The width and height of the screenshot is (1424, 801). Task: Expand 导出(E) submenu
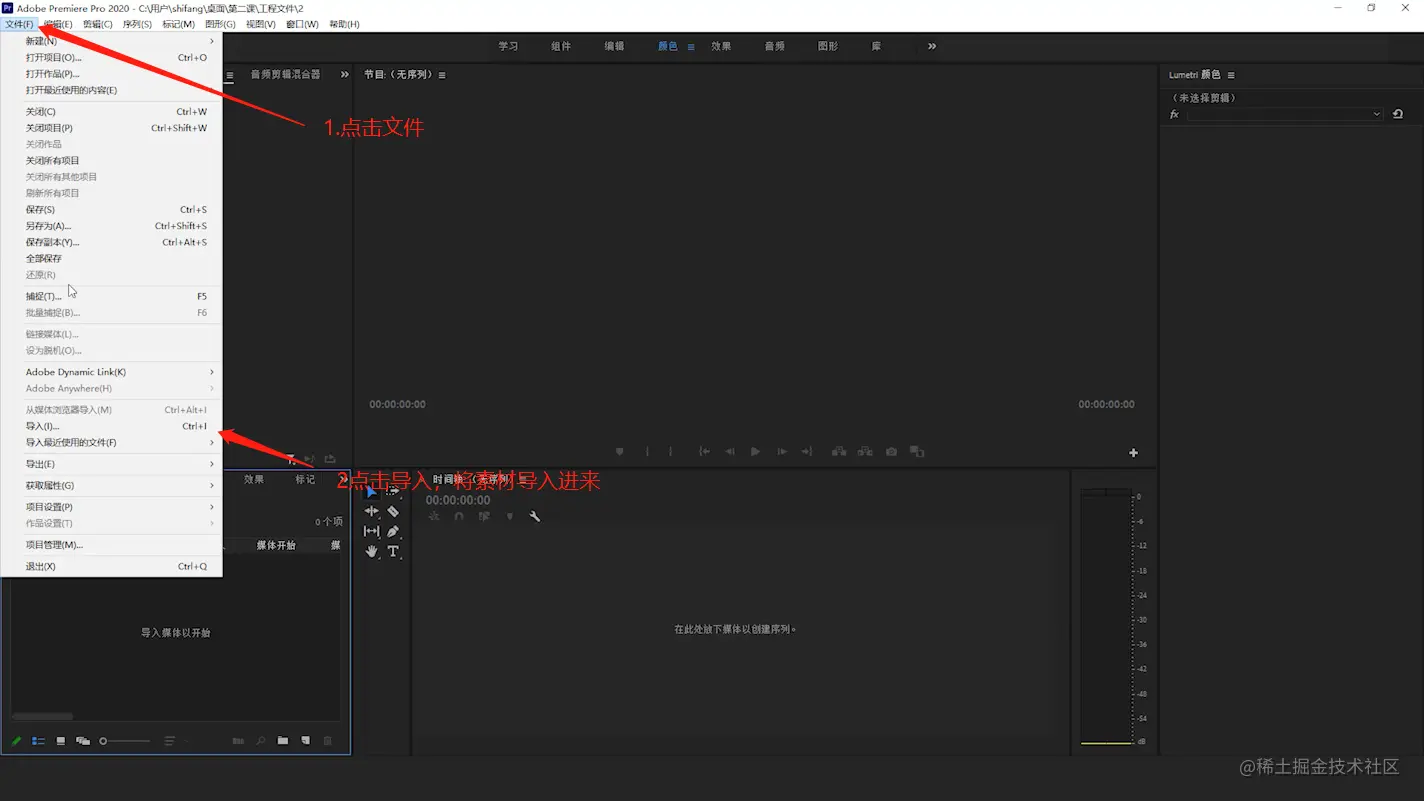click(x=112, y=464)
